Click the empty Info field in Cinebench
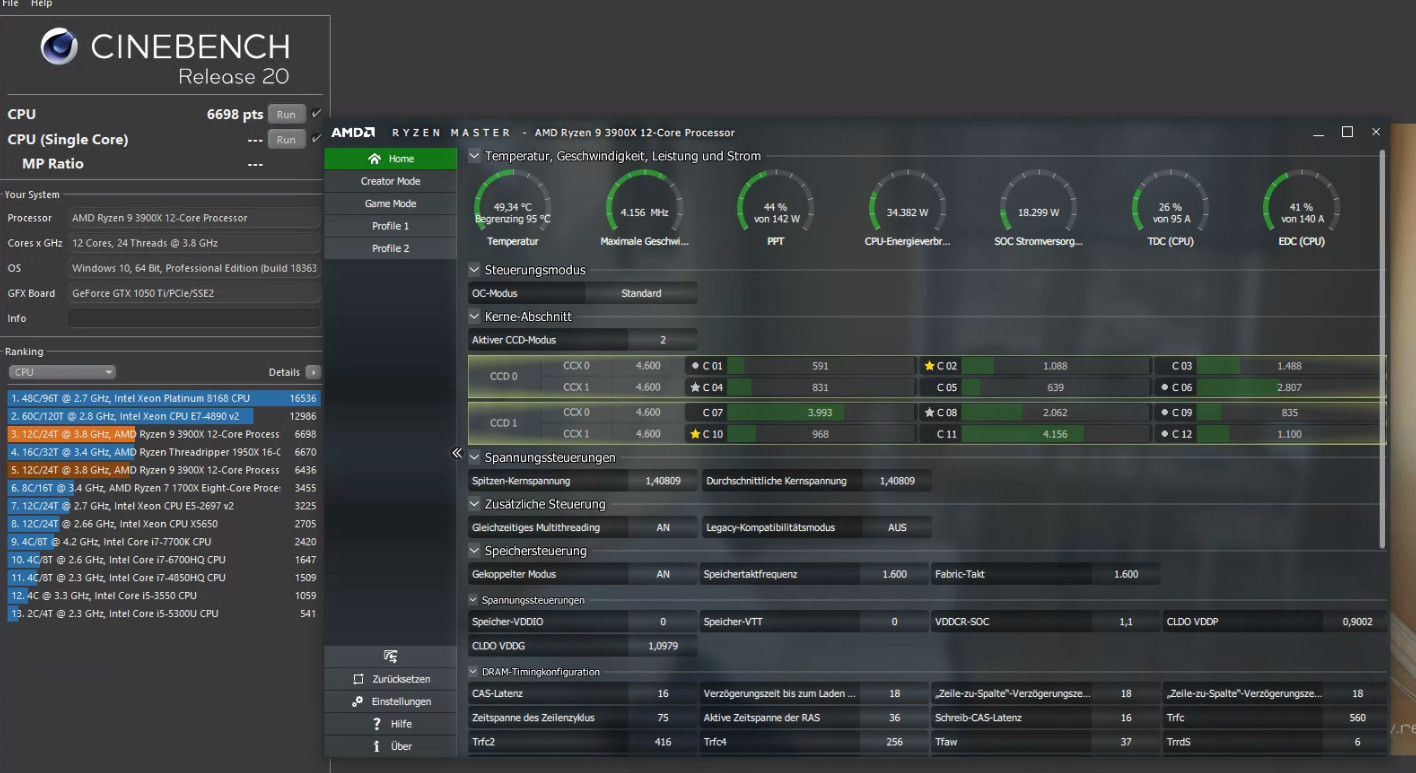Screen dimensions: 1416x773 click(x=194, y=318)
